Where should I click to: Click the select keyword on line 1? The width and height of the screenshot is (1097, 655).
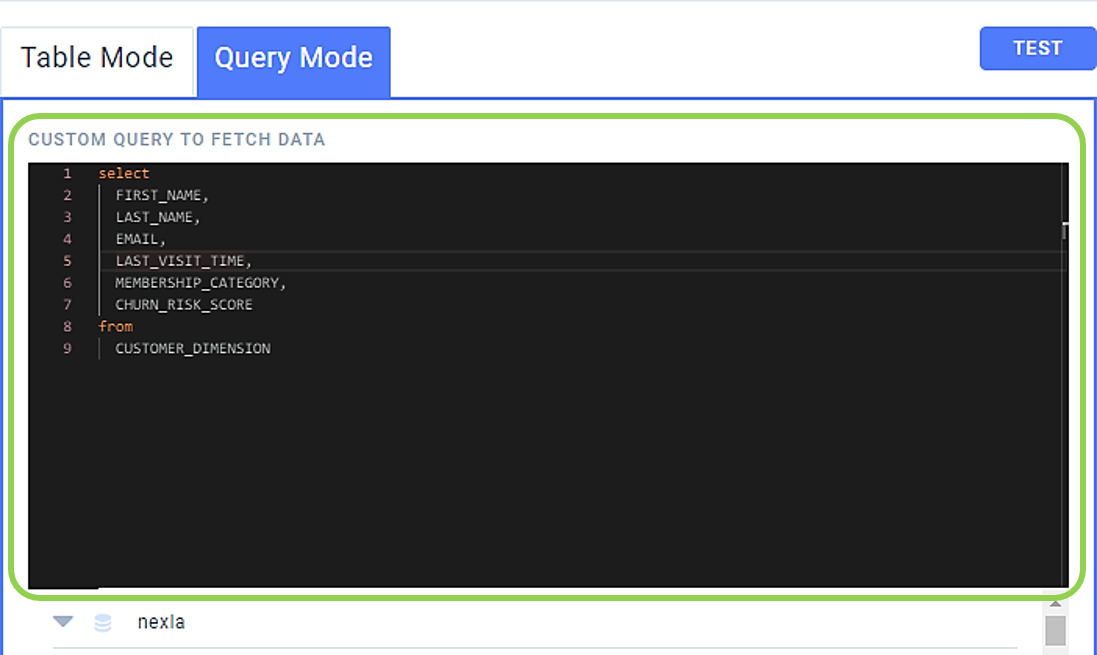point(124,173)
